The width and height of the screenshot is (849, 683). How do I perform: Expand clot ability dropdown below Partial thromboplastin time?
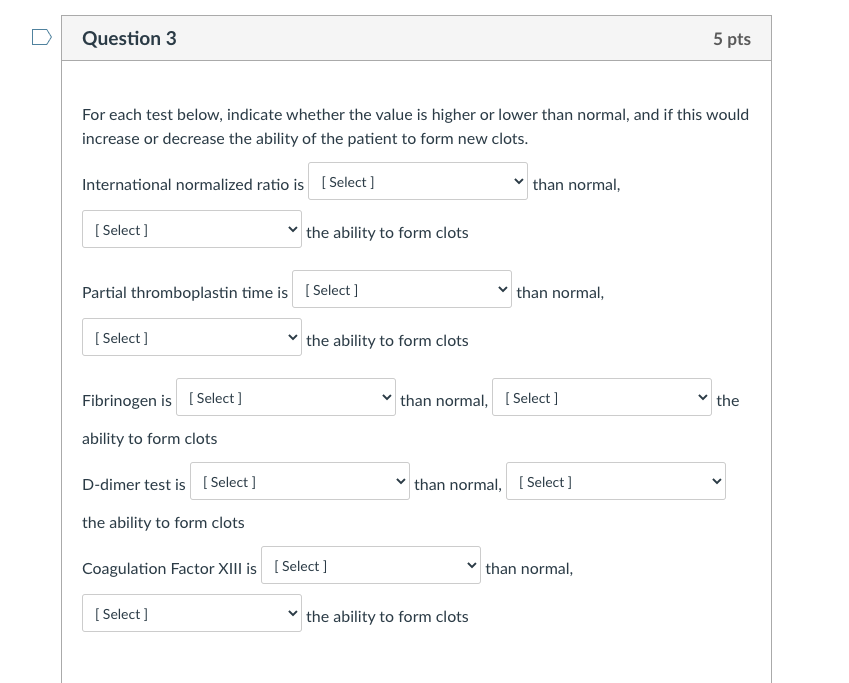[191, 338]
